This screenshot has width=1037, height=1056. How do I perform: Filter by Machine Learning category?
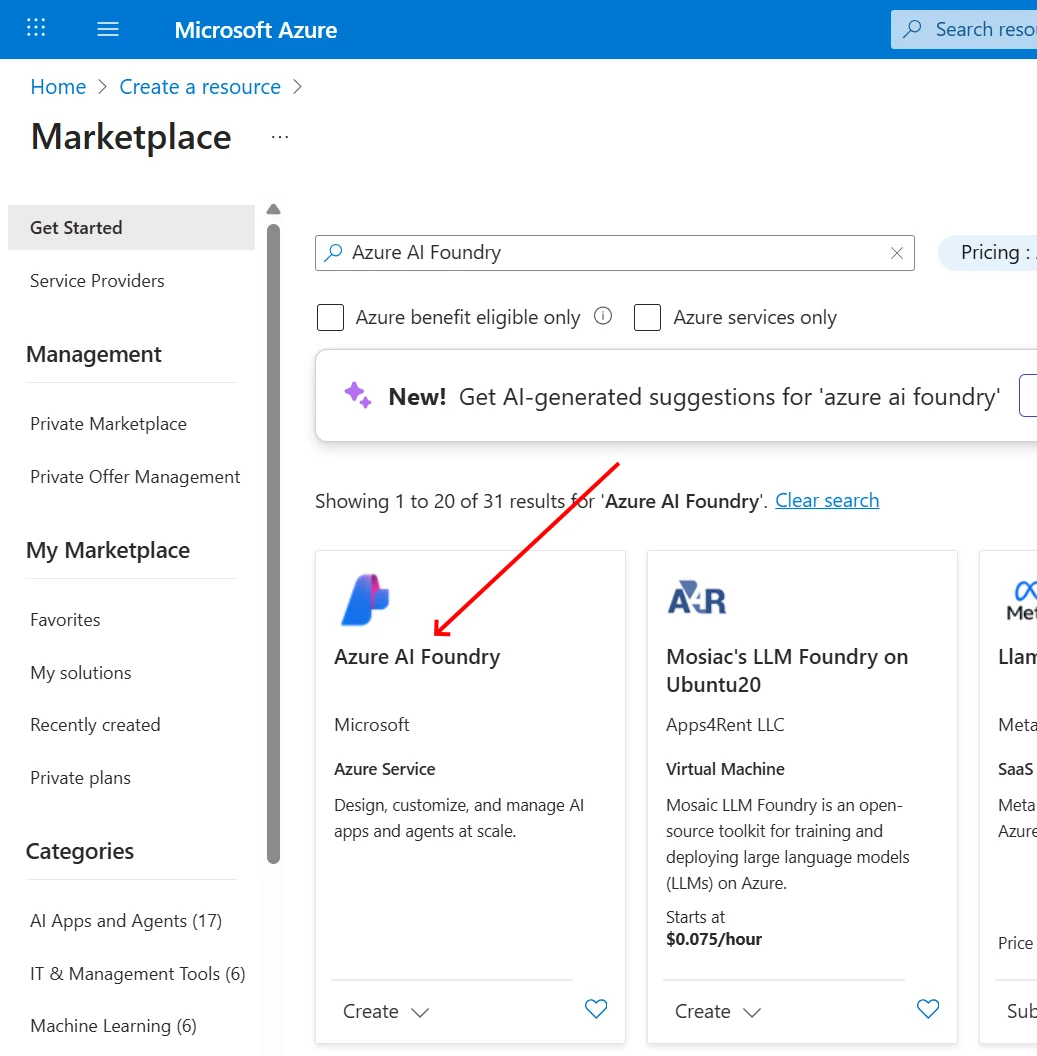113,1026
